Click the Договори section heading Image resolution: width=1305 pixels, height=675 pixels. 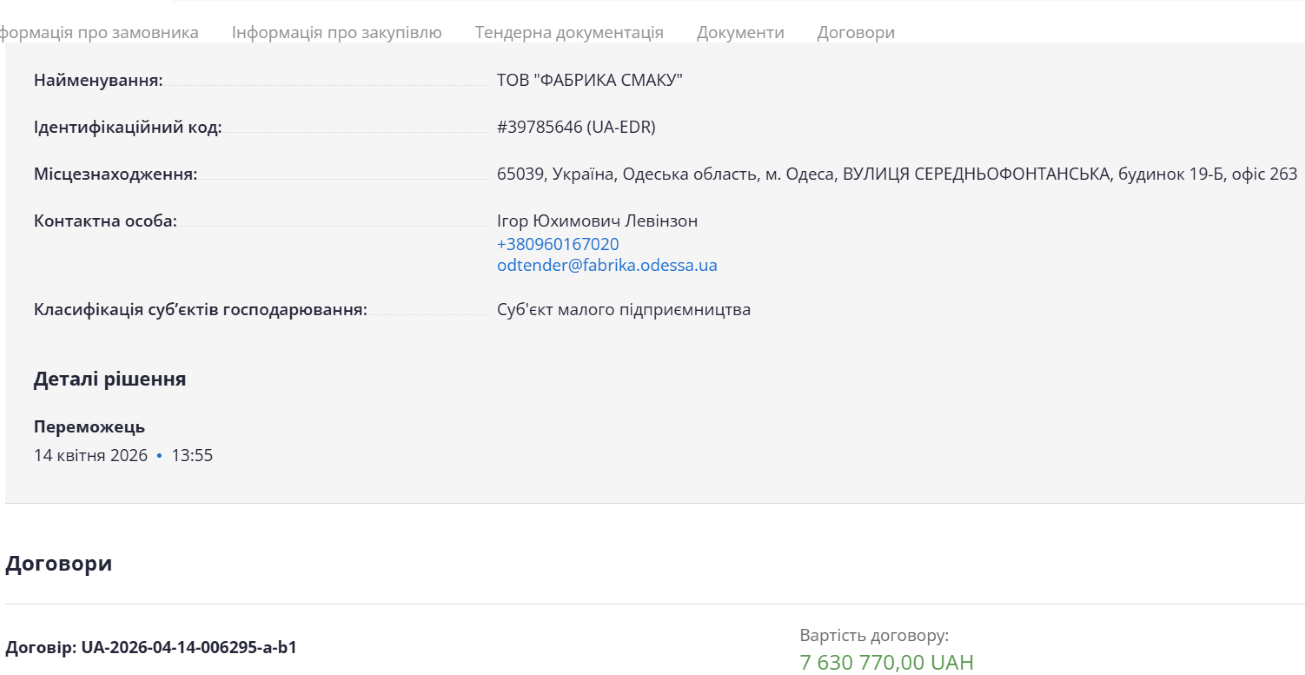tap(58, 564)
